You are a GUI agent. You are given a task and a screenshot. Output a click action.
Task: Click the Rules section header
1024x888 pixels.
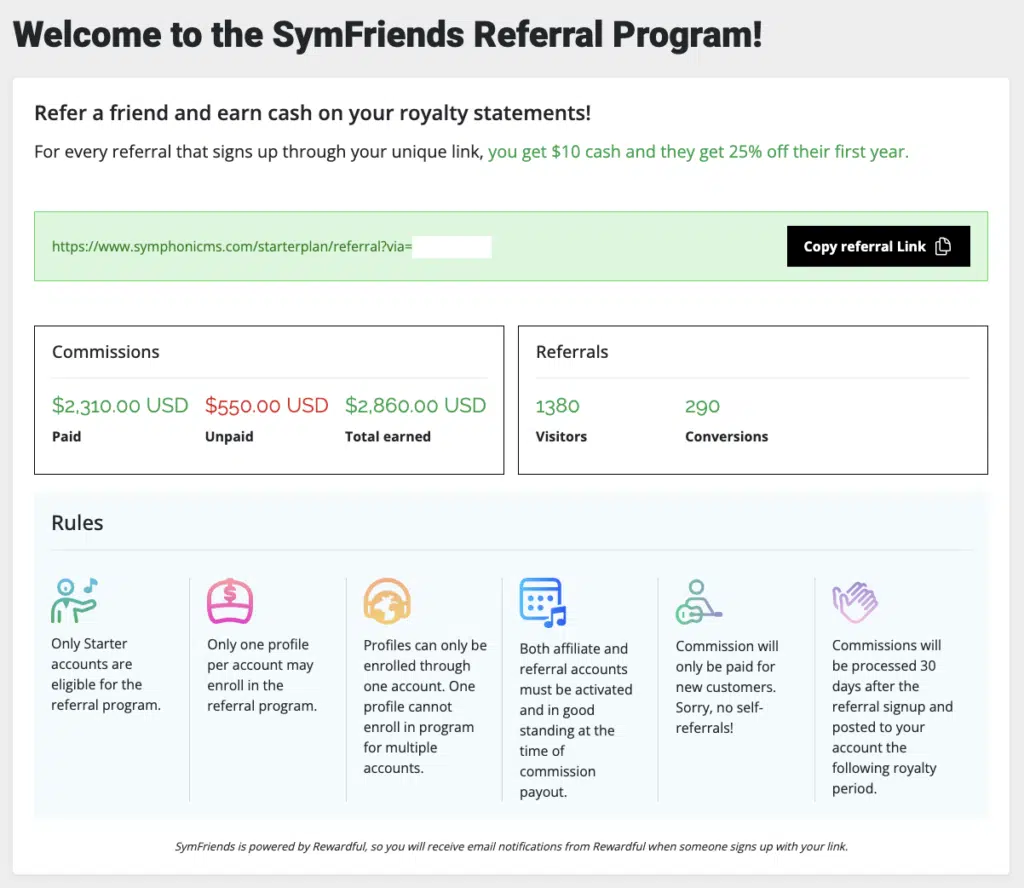tap(77, 522)
